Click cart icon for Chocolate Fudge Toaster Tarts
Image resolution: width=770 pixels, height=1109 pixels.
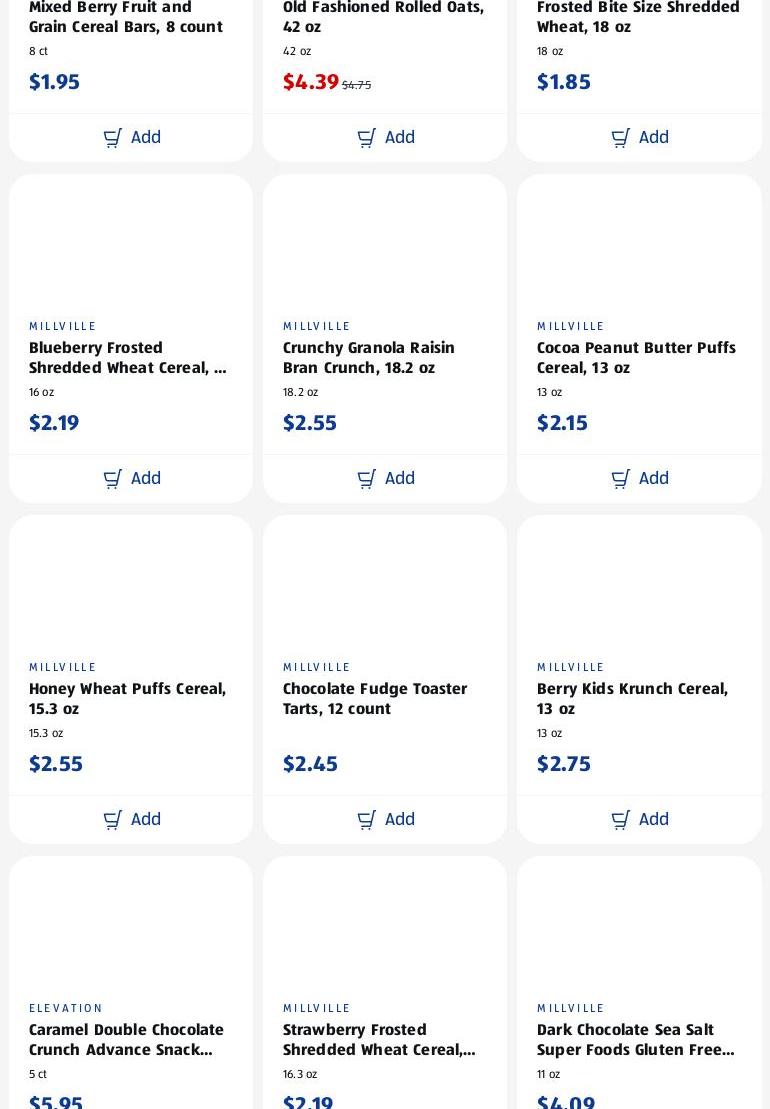(x=367, y=820)
